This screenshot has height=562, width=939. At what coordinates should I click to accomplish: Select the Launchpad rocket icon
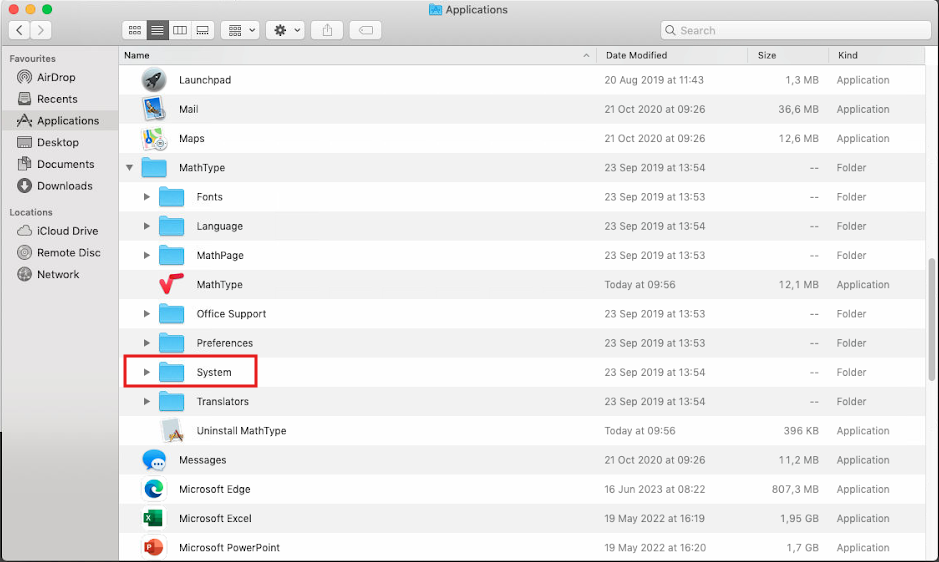(154, 80)
